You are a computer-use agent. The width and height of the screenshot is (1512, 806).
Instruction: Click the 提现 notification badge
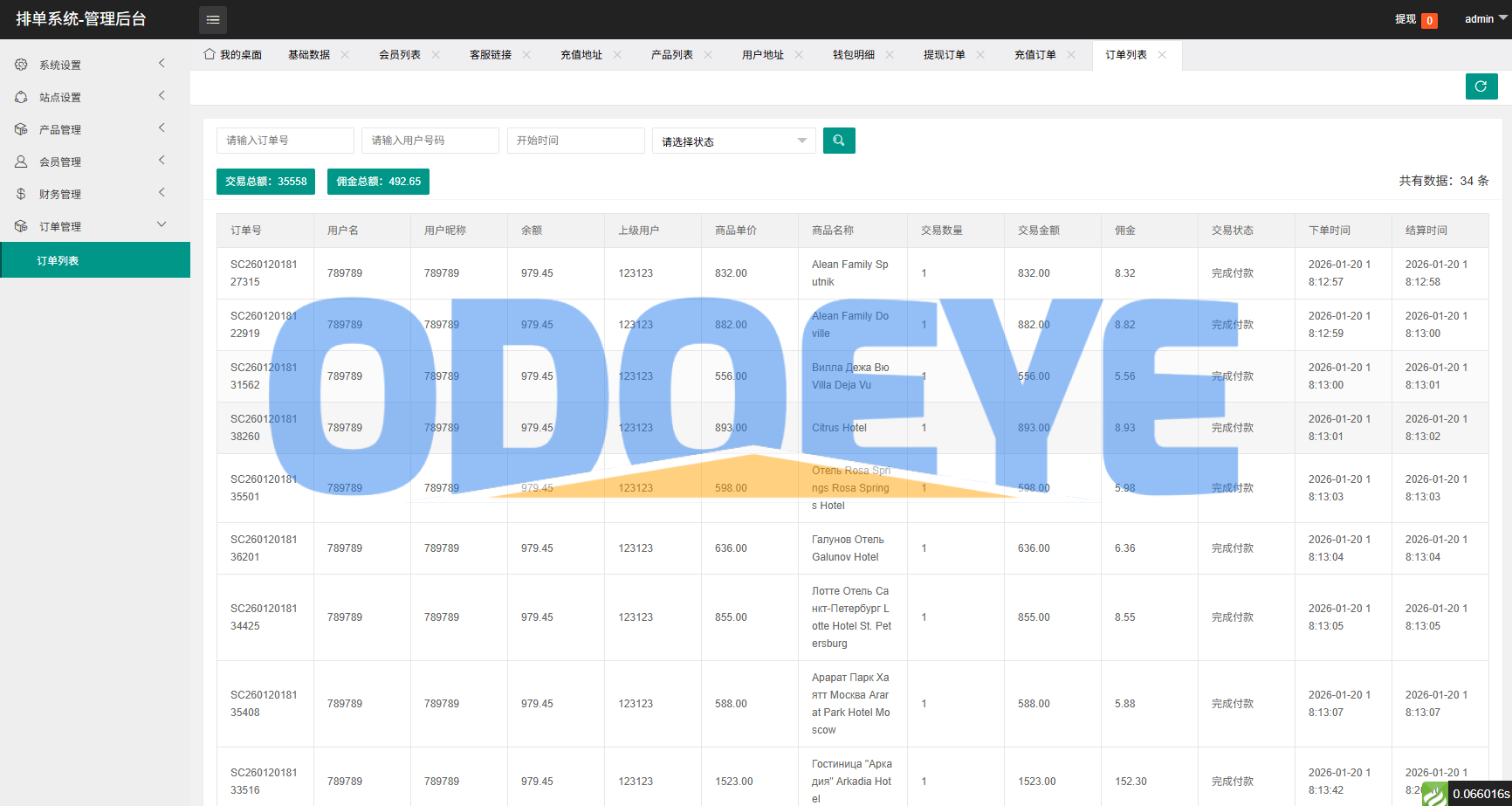coord(1428,20)
